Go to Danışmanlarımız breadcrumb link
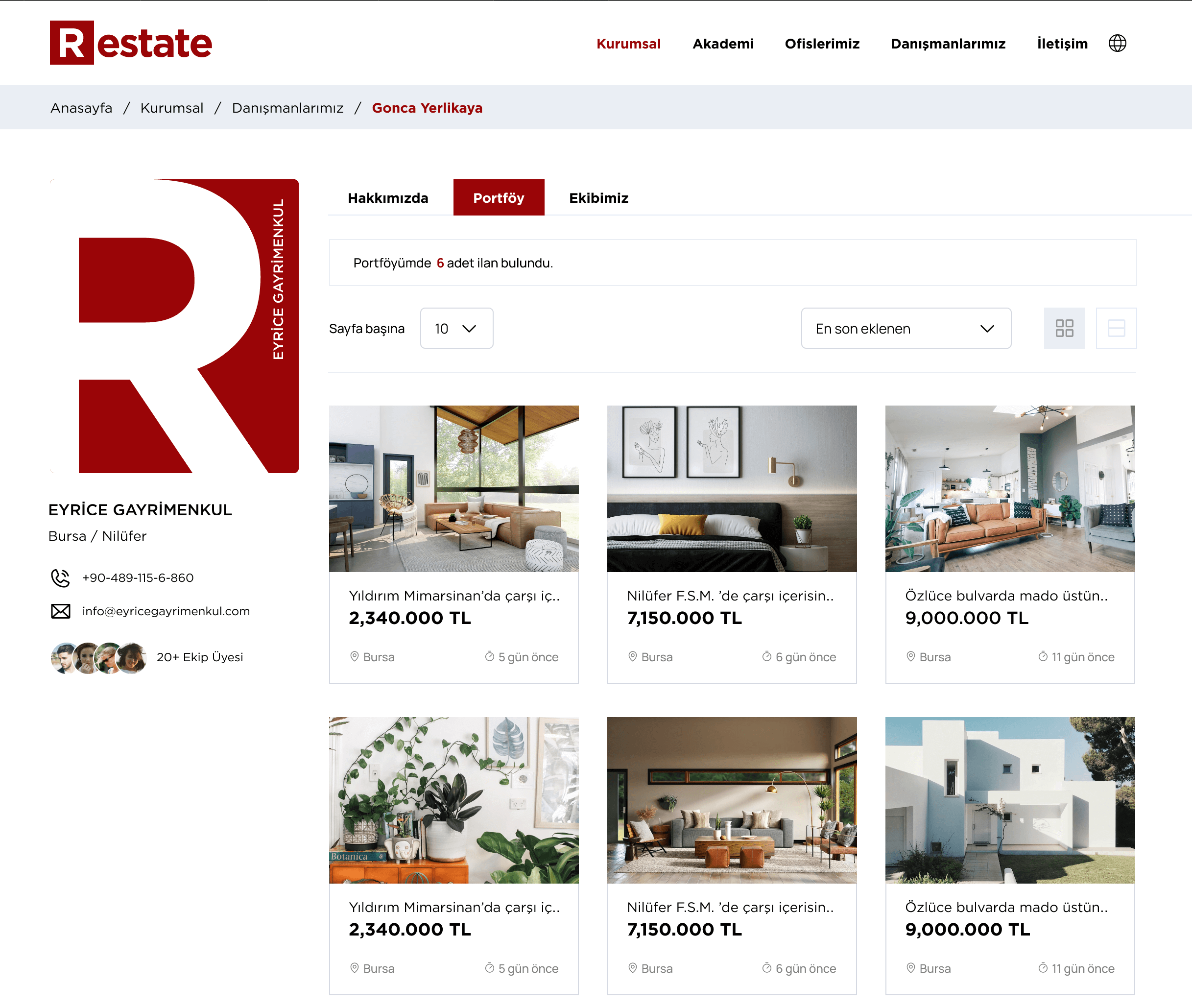1192x1008 pixels. (287, 108)
